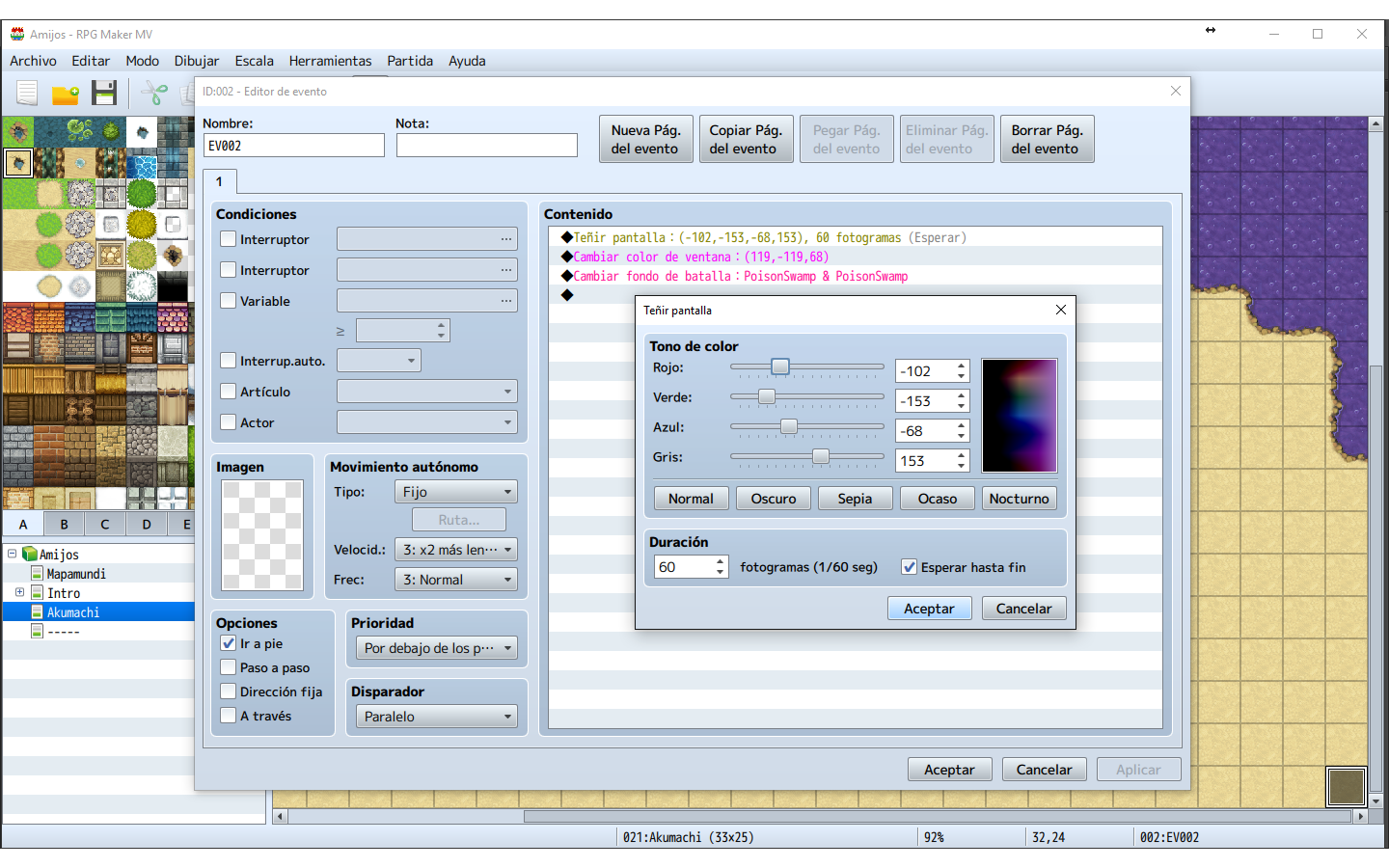The width and height of the screenshot is (1389, 868).
Task: Click the New Project toolbar icon
Action: [x=27, y=93]
